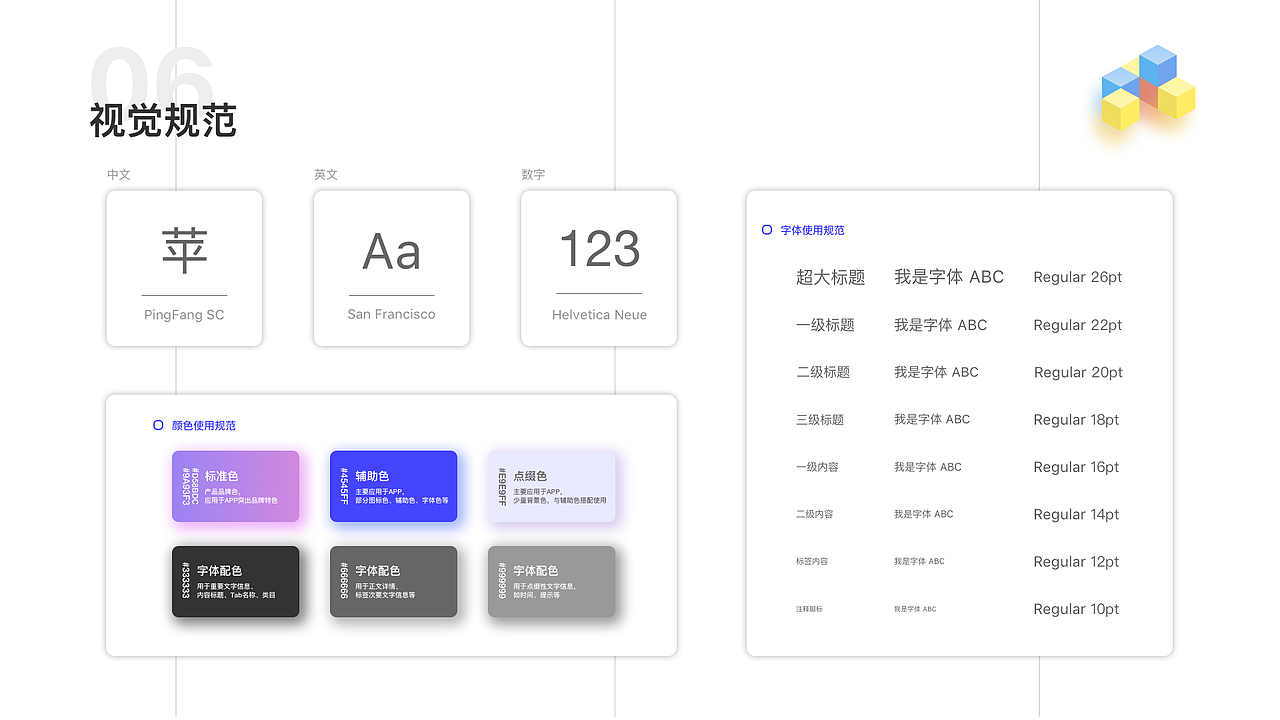Click the Regular 22pt value
1280x720 pixels.
pyautogui.click(x=1078, y=325)
